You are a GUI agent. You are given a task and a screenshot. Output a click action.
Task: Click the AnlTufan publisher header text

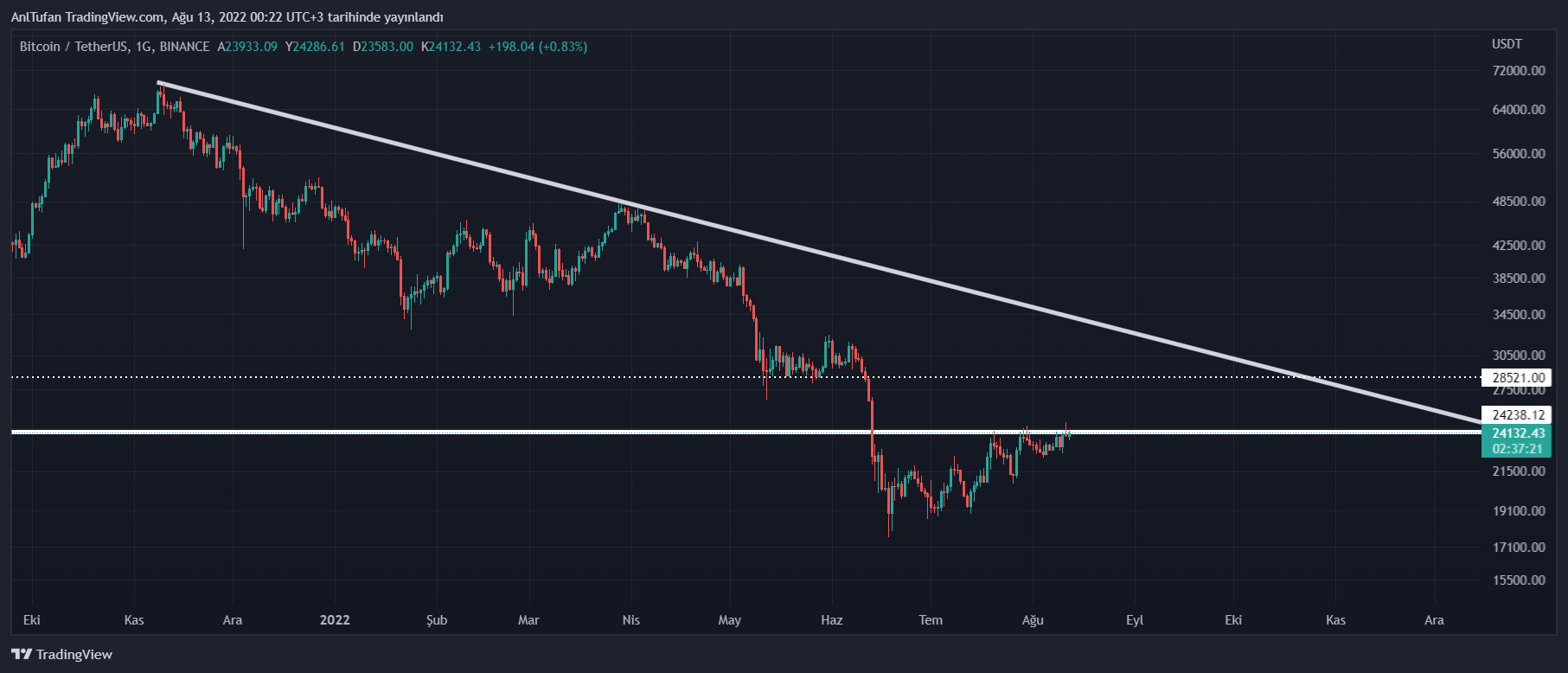[227, 17]
